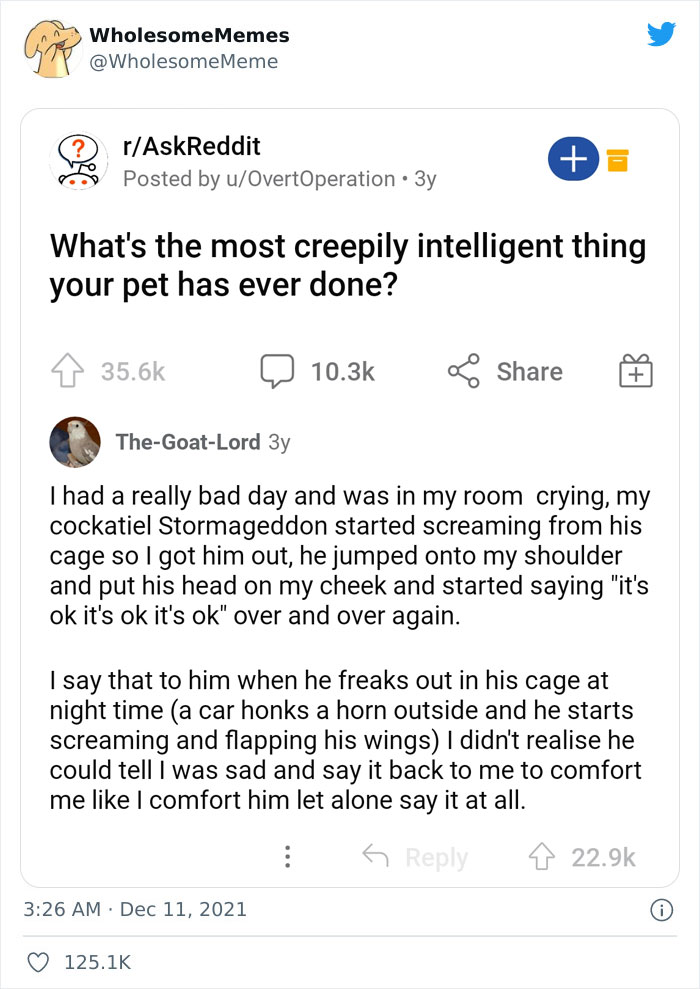Viewport: 700px width, 989px height.
Task: Click the WholesomeMemes dog avatar
Action: point(50,48)
